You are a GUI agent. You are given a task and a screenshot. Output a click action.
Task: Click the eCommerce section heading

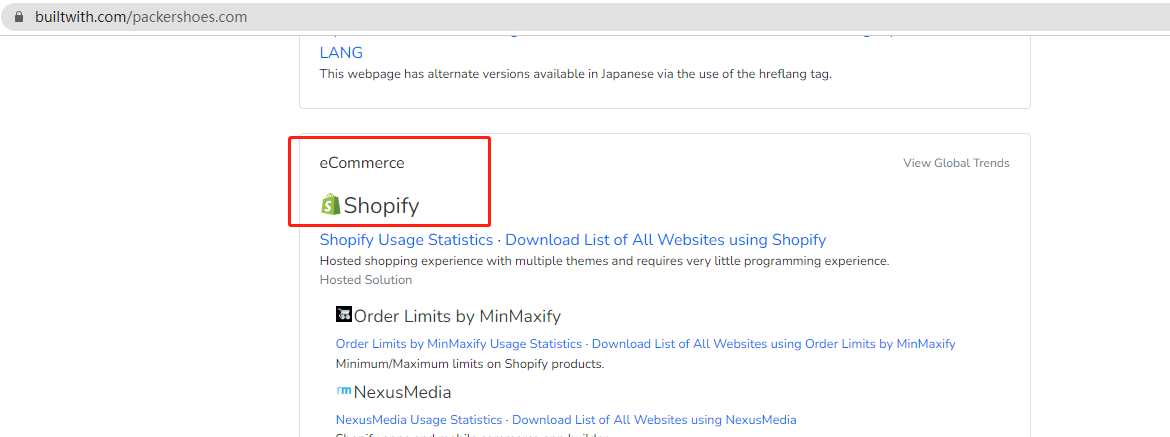tap(362, 163)
